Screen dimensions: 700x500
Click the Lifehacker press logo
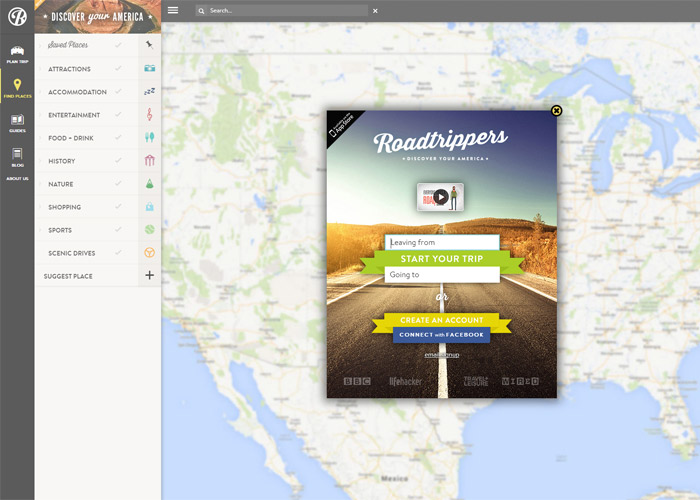click(405, 381)
